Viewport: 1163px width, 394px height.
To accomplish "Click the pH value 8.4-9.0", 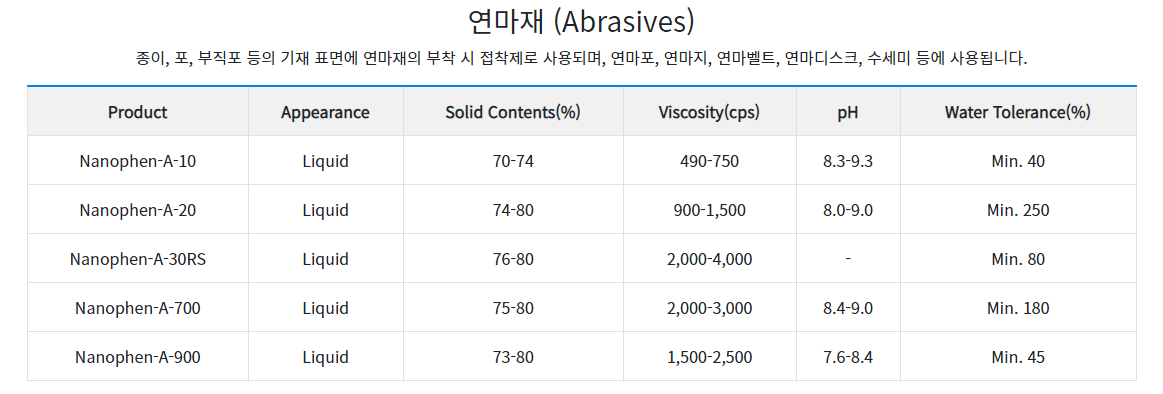I will point(848,308).
